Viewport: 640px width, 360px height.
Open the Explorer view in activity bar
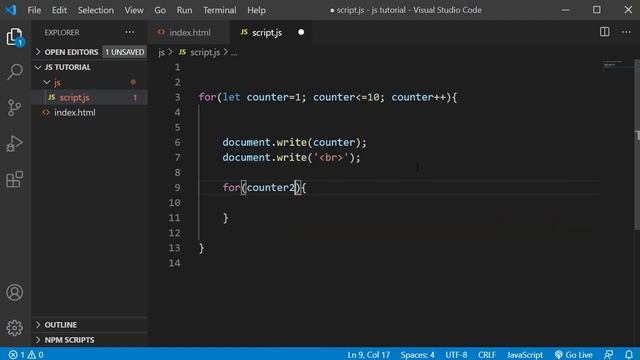point(15,37)
